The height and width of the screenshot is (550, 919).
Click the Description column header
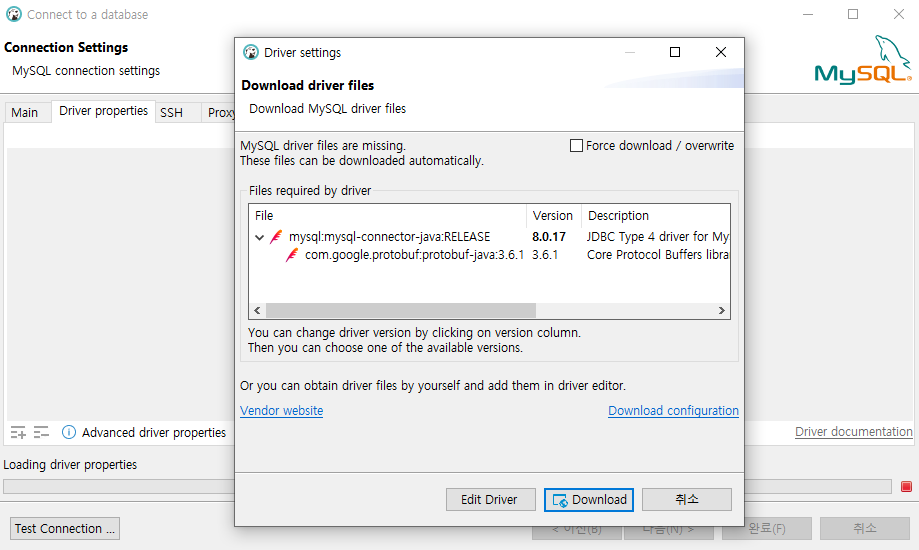tap(655, 215)
